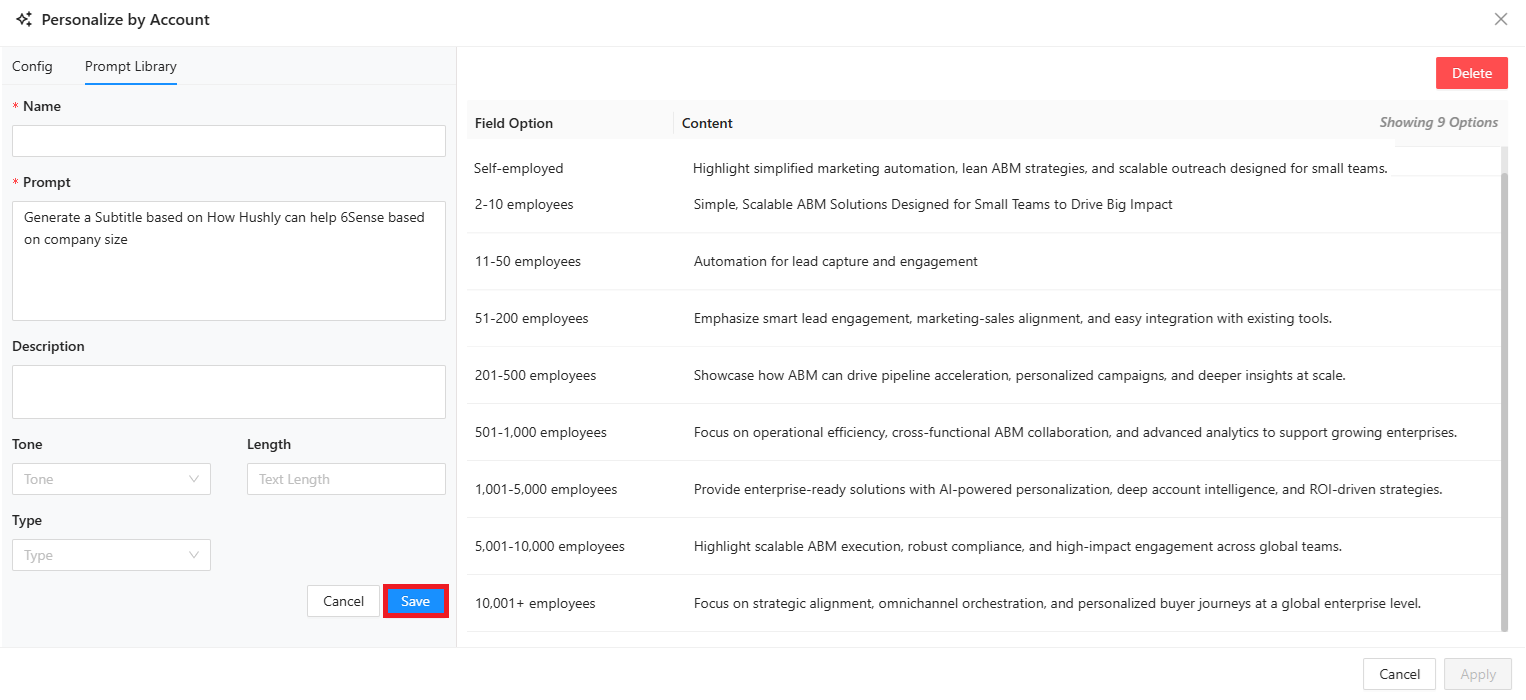Close the Personalize by Account dialog
The image size is (1526, 700).
[x=1500, y=19]
